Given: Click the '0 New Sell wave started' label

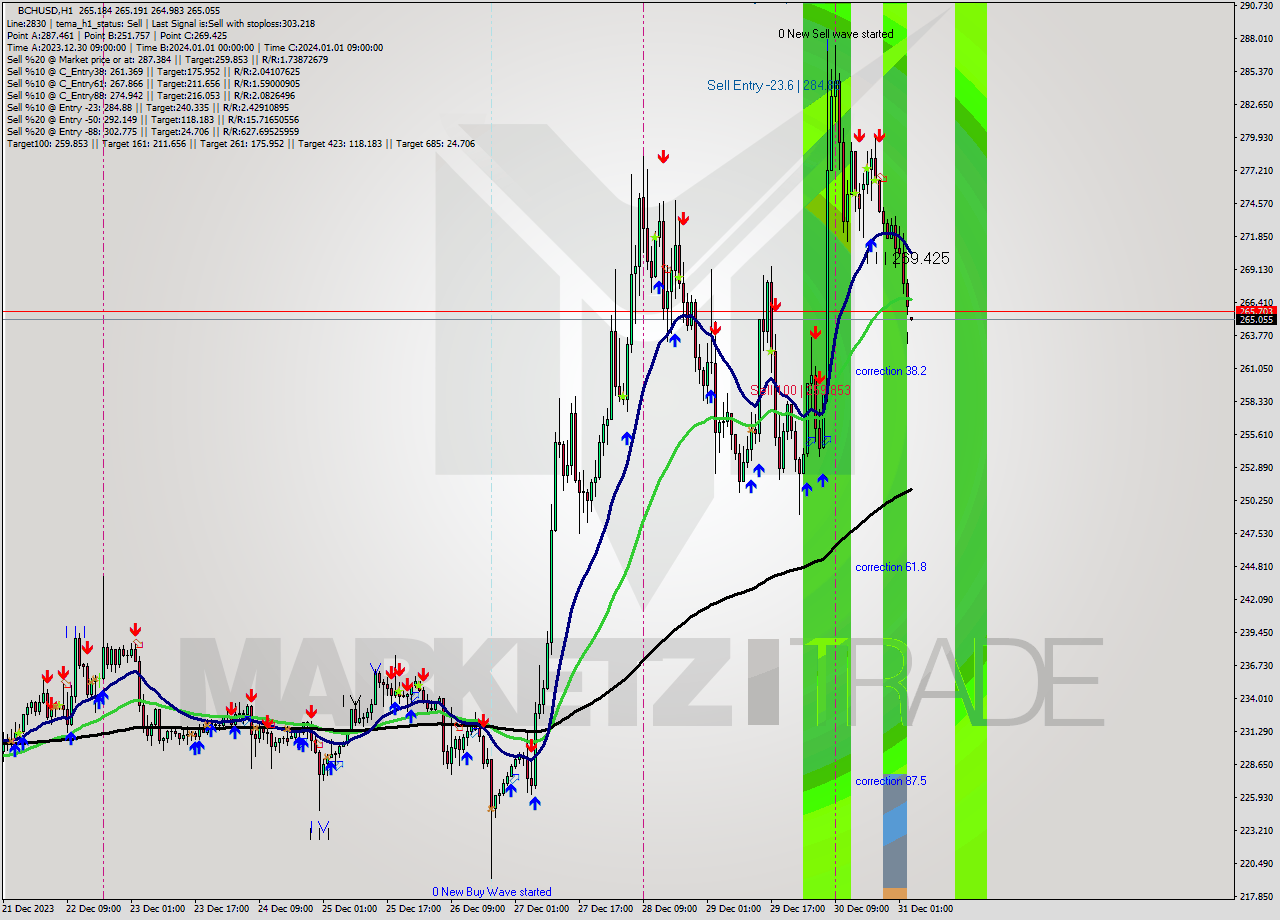Looking at the screenshot, I should pyautogui.click(x=836, y=34).
